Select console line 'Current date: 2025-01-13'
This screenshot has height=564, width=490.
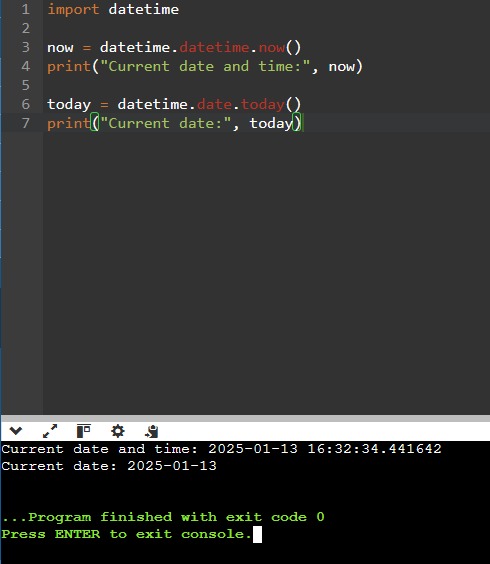109,466
